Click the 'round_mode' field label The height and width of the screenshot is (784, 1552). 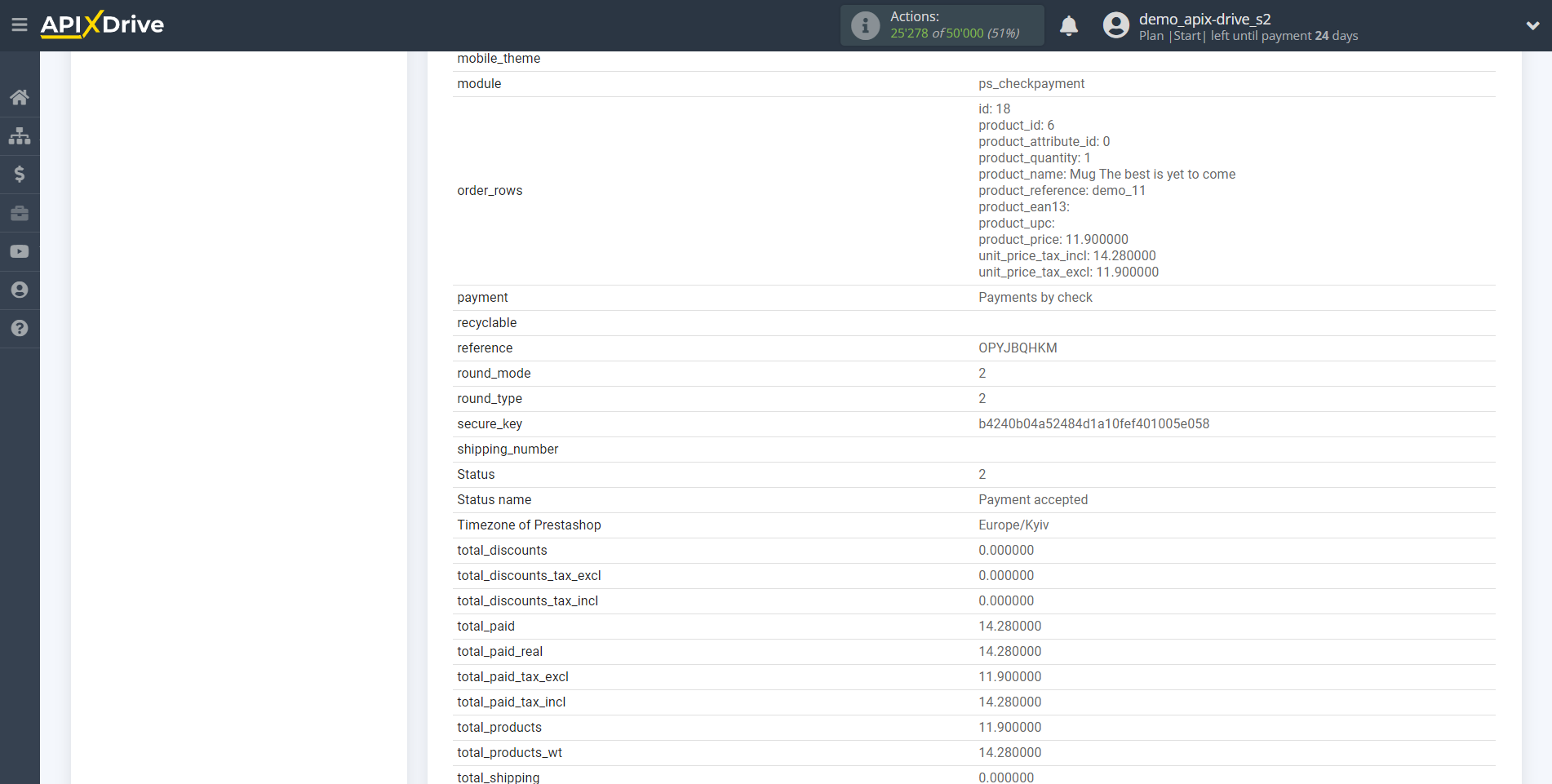pyautogui.click(x=494, y=373)
